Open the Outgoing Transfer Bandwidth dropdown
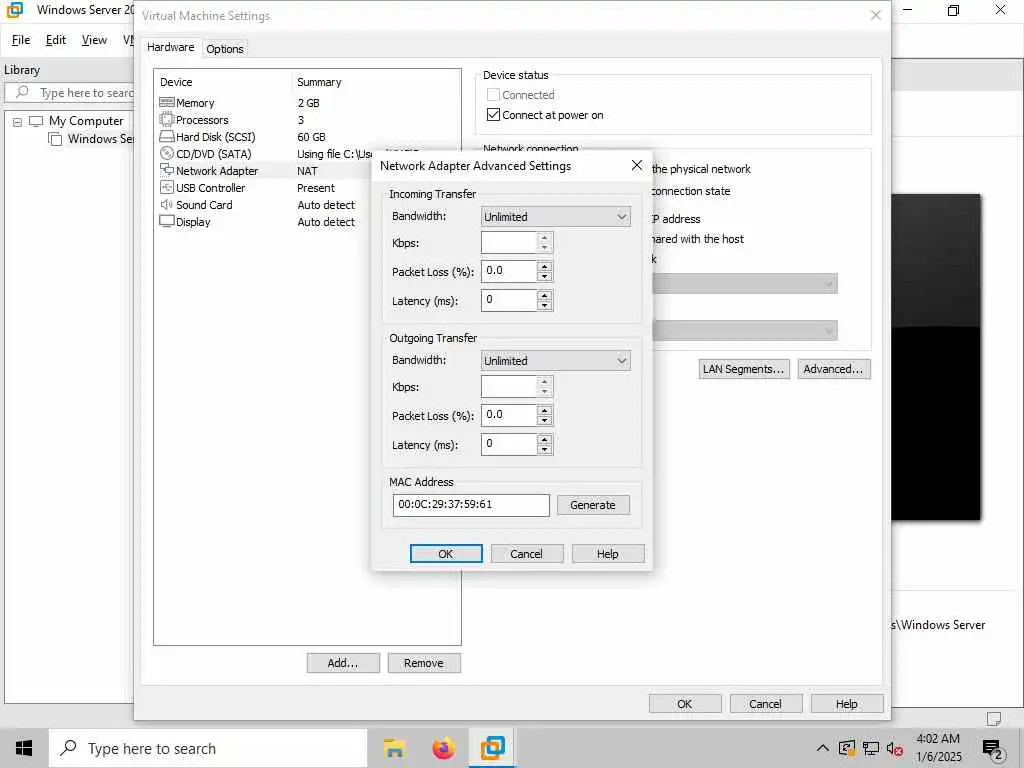The image size is (1024, 768). [x=556, y=360]
